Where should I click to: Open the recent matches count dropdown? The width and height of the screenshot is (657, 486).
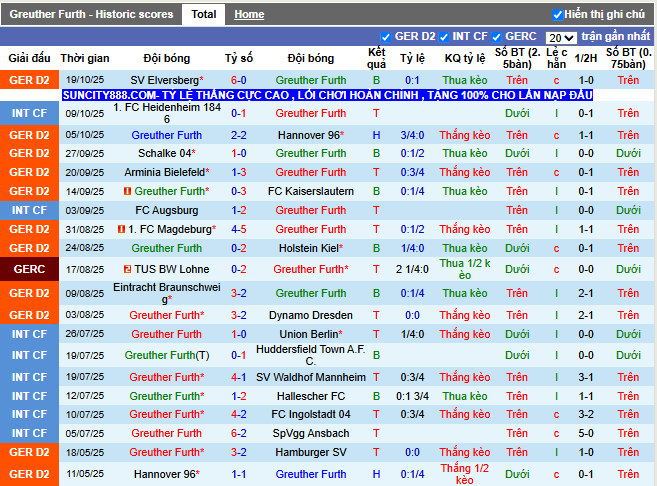561,38
